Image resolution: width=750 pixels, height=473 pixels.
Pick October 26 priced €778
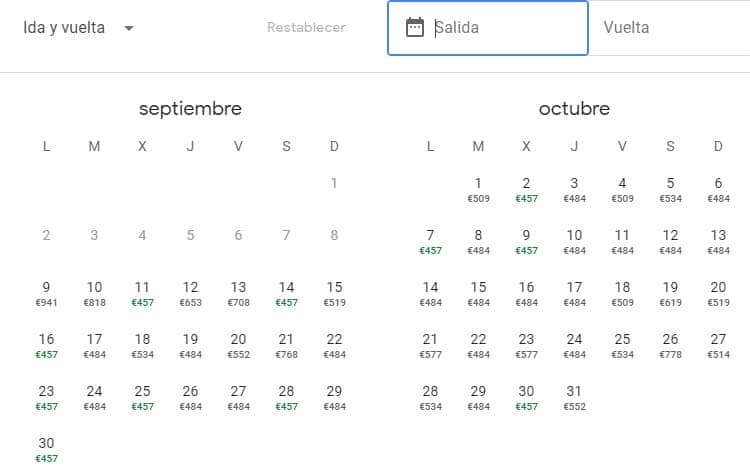[670, 345]
